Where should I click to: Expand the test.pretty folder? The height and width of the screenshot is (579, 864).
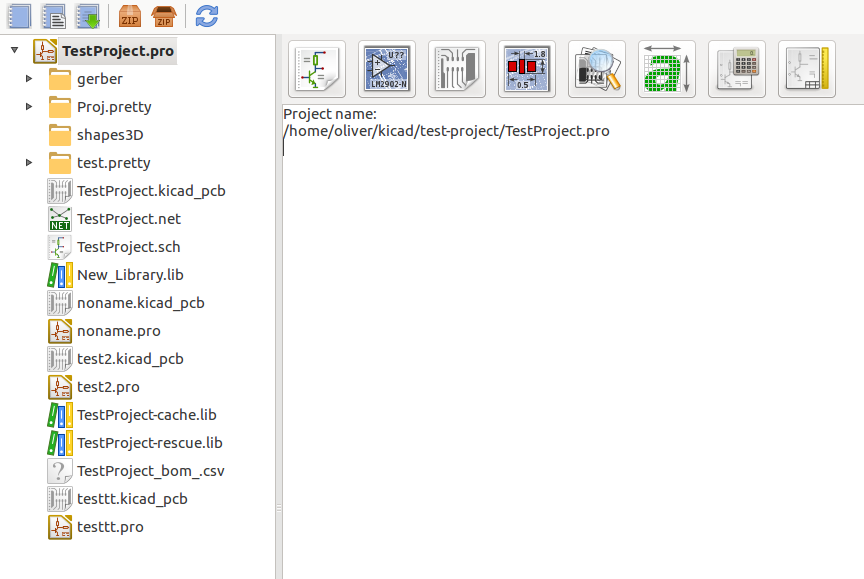click(x=29, y=163)
